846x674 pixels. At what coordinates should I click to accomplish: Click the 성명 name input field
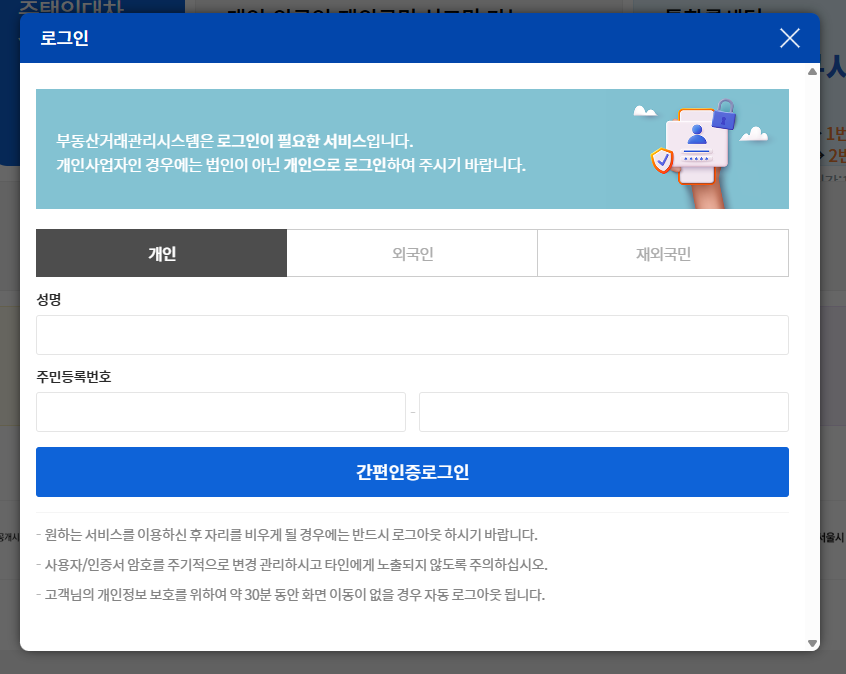click(412, 334)
